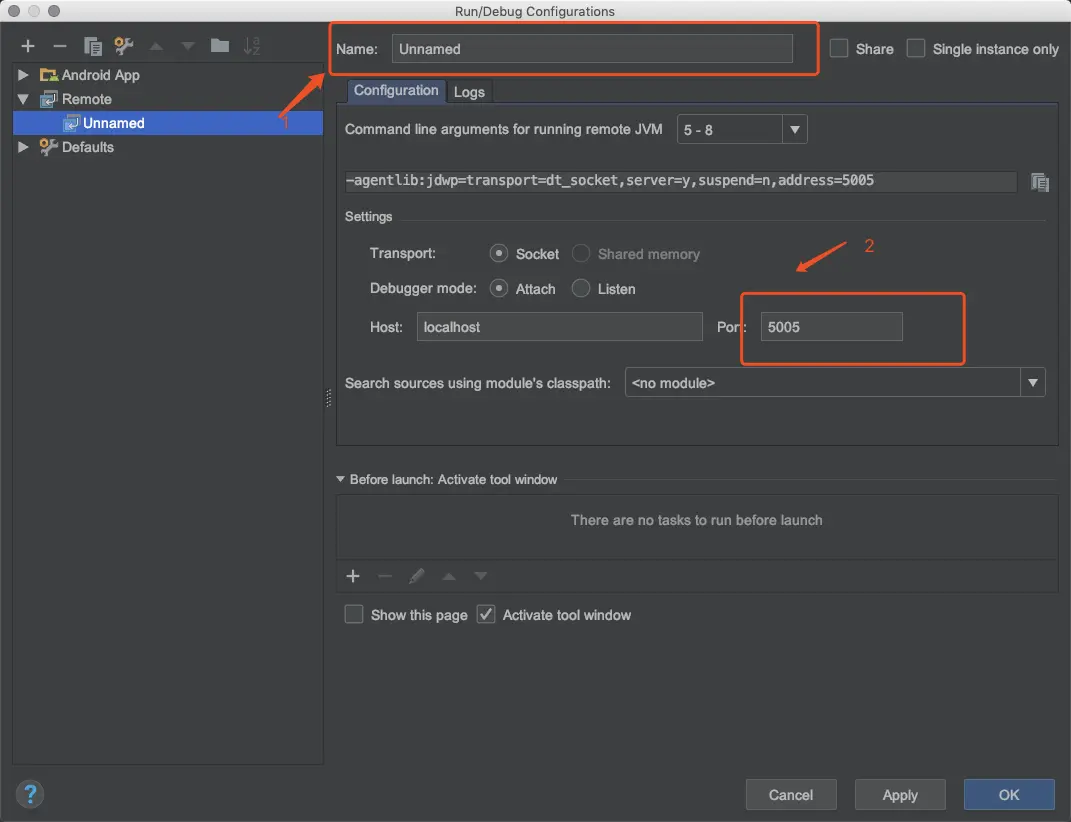
Task: Uncheck Activate tool window checkbox
Action: [486, 614]
